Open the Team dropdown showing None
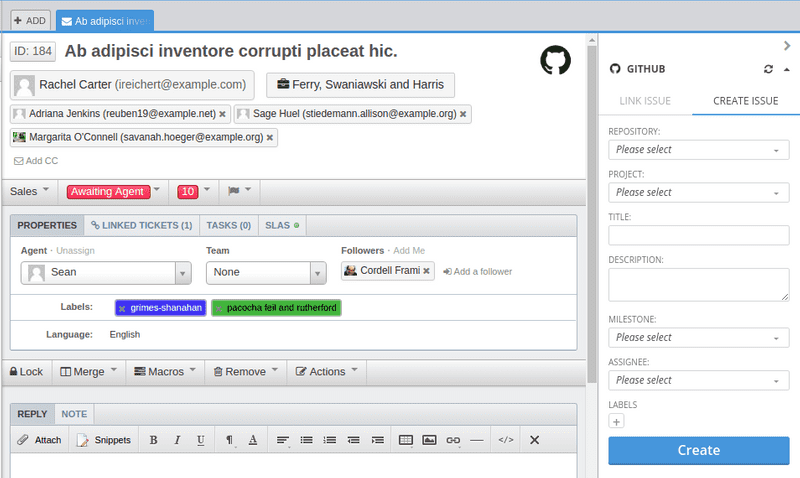This screenshot has width=800, height=478. coord(266,273)
